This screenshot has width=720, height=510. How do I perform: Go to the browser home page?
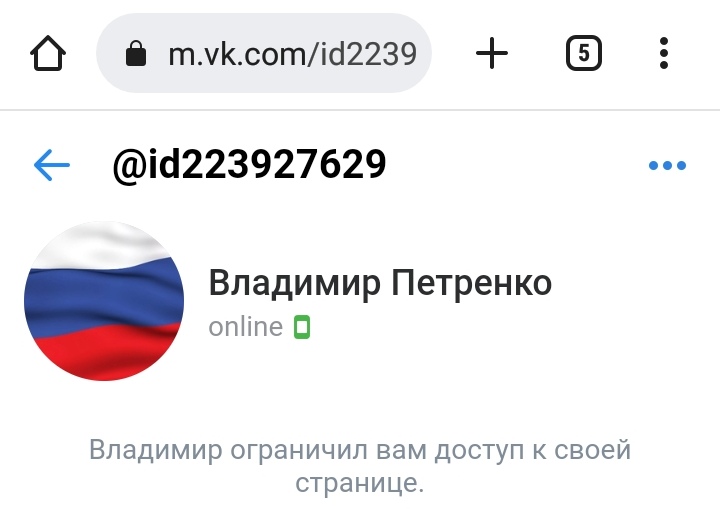[48, 53]
